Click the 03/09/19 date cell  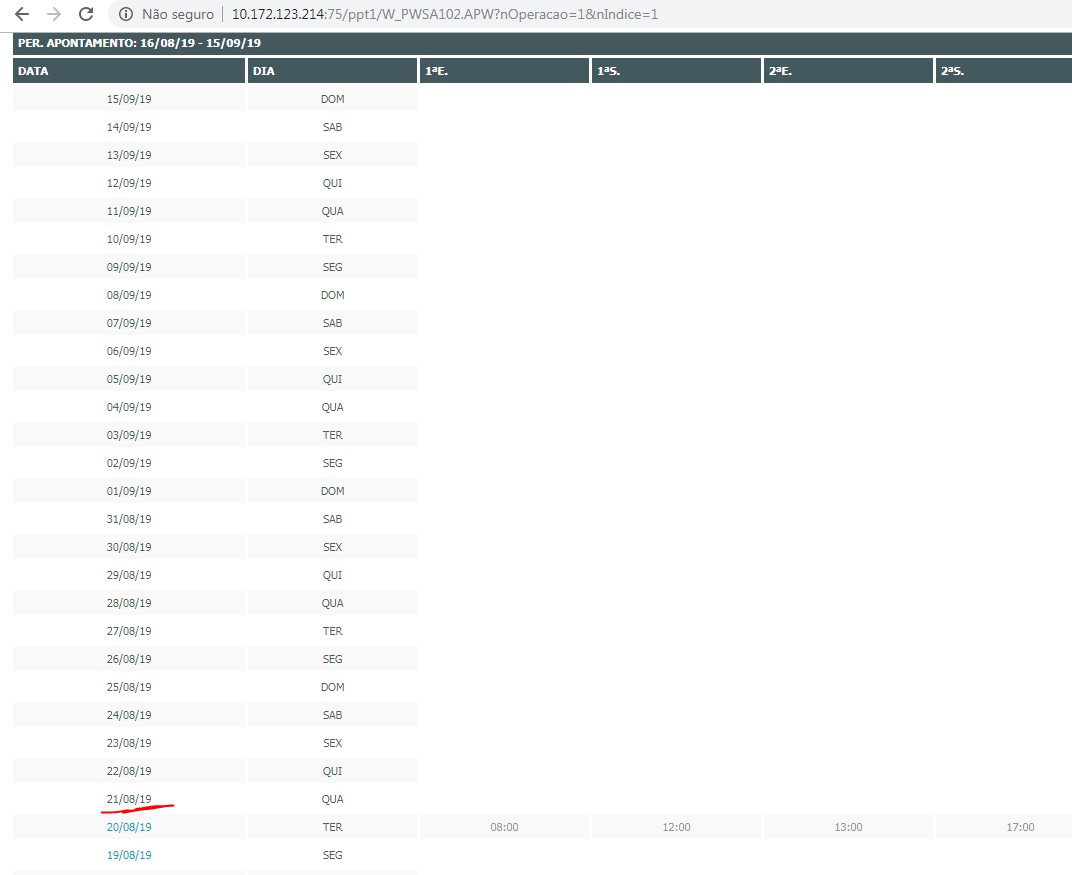coord(129,435)
